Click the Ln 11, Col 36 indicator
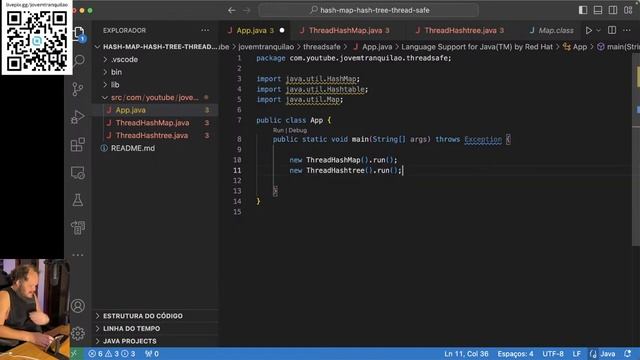The image size is (640, 360). tap(466, 354)
